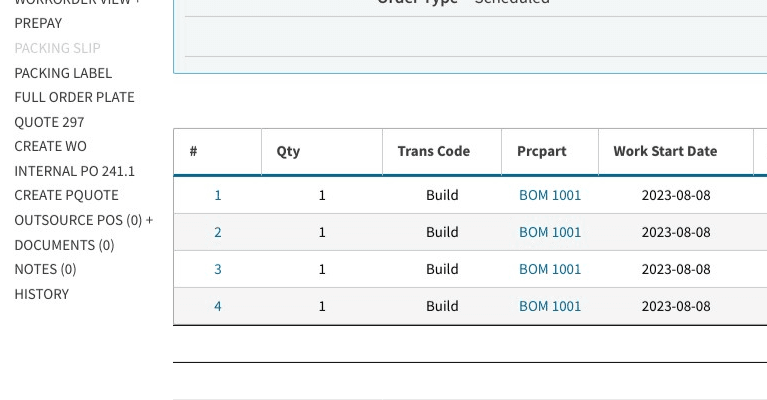The height and width of the screenshot is (400, 767).
Task: Select Full Order Plate in the sidebar
Action: [74, 97]
